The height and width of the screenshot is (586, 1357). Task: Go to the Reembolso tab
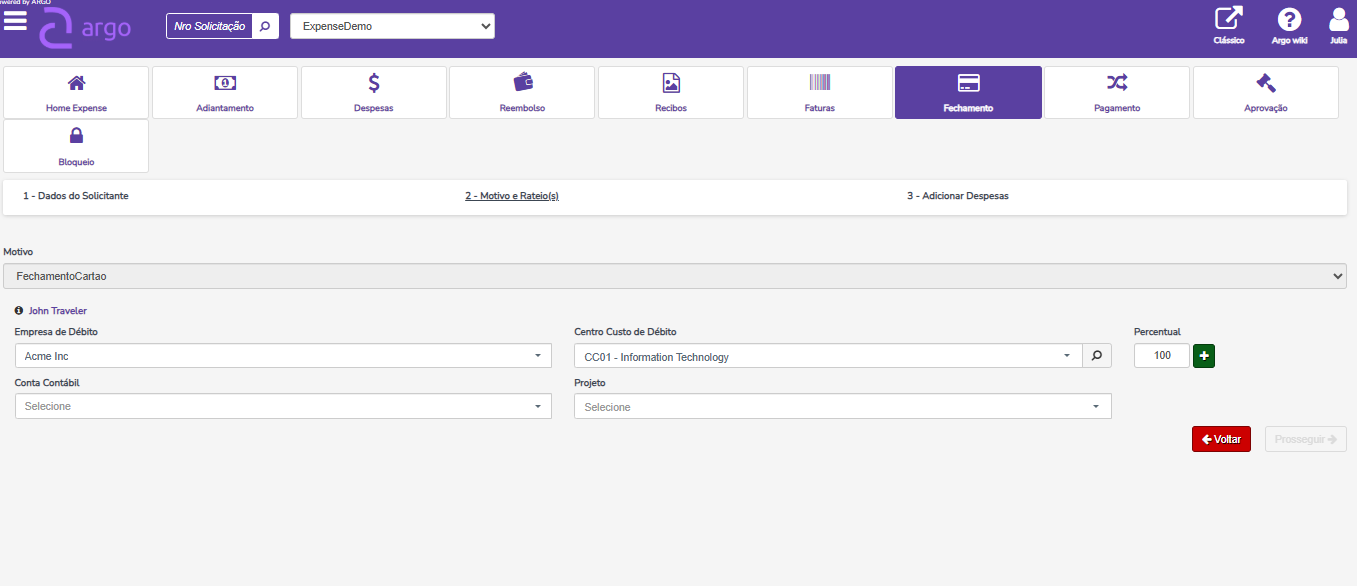(522, 92)
